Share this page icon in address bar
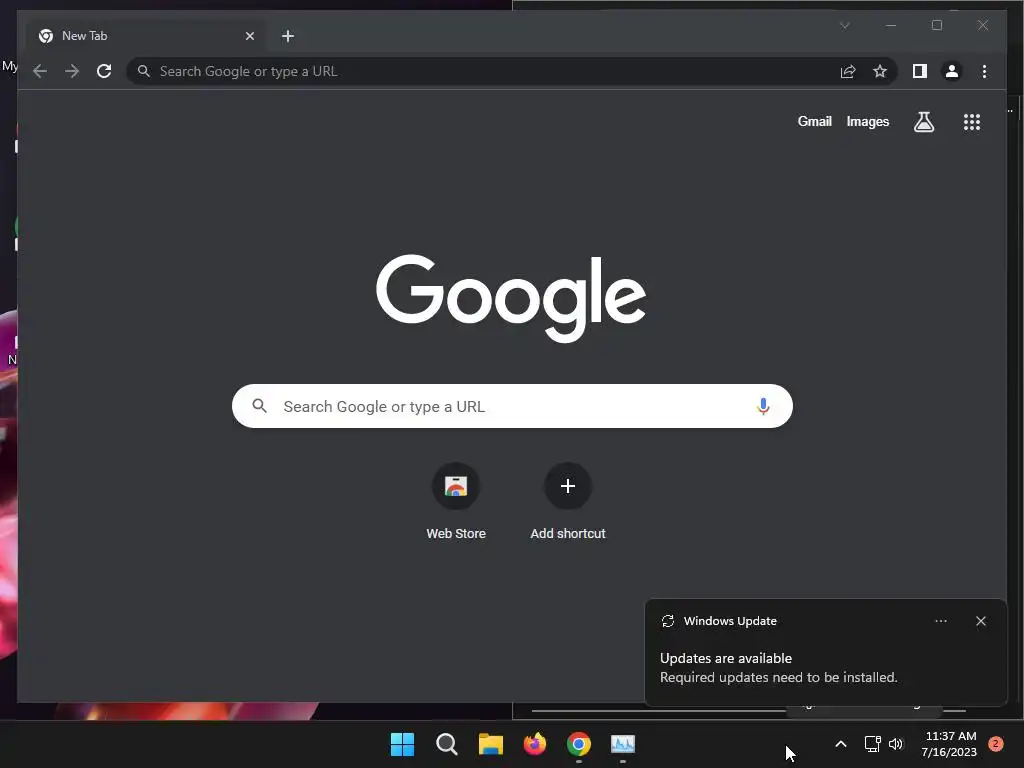 point(848,71)
